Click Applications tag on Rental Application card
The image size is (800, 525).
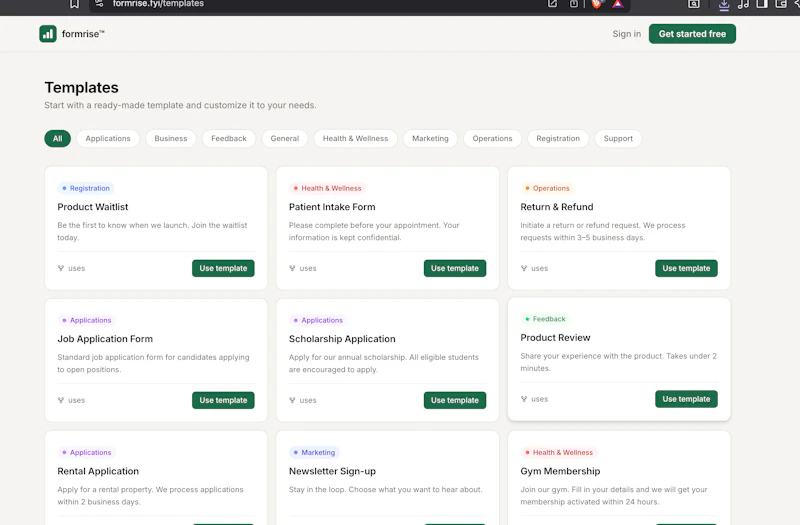tap(86, 453)
